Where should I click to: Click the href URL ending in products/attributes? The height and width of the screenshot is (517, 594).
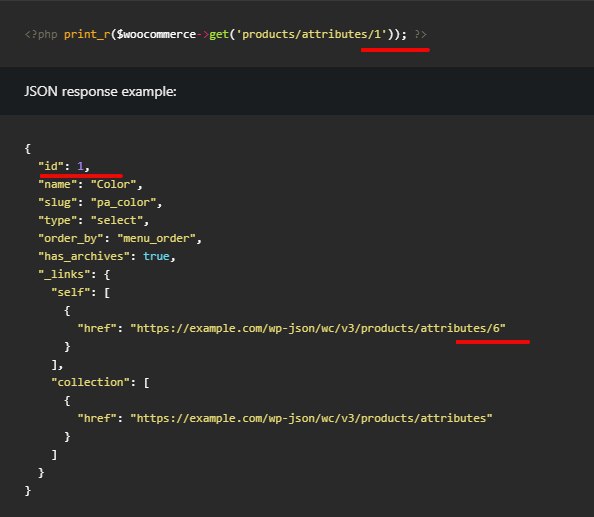tap(311, 418)
